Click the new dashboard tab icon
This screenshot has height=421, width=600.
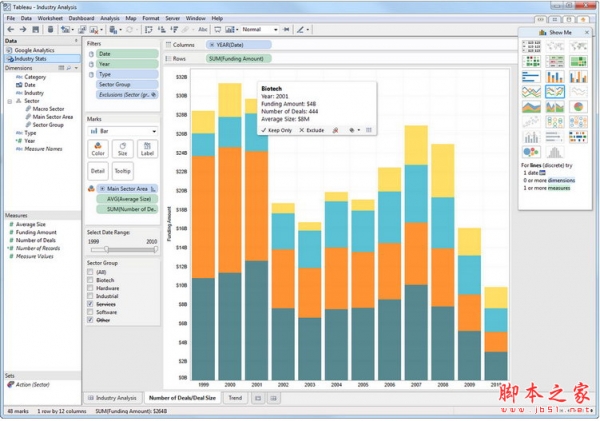pos(273,398)
